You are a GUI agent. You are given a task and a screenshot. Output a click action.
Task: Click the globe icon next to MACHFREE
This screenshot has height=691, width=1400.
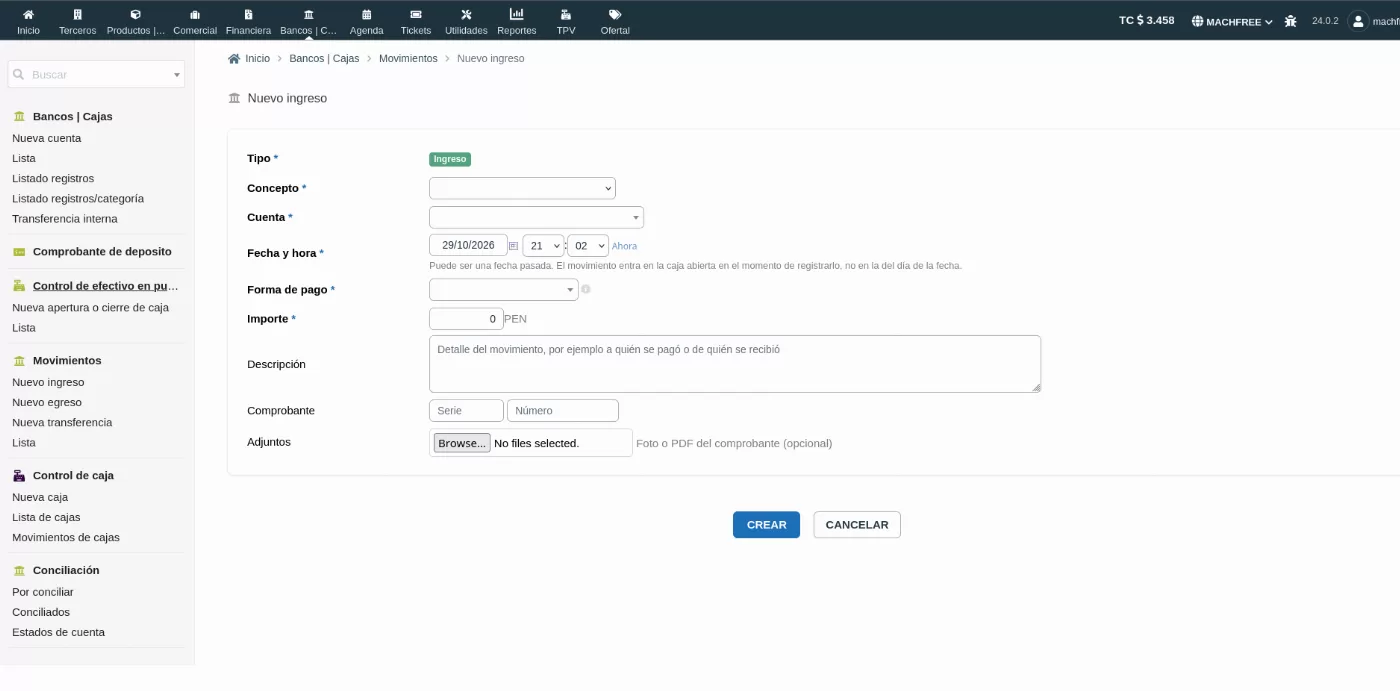pos(1197,21)
